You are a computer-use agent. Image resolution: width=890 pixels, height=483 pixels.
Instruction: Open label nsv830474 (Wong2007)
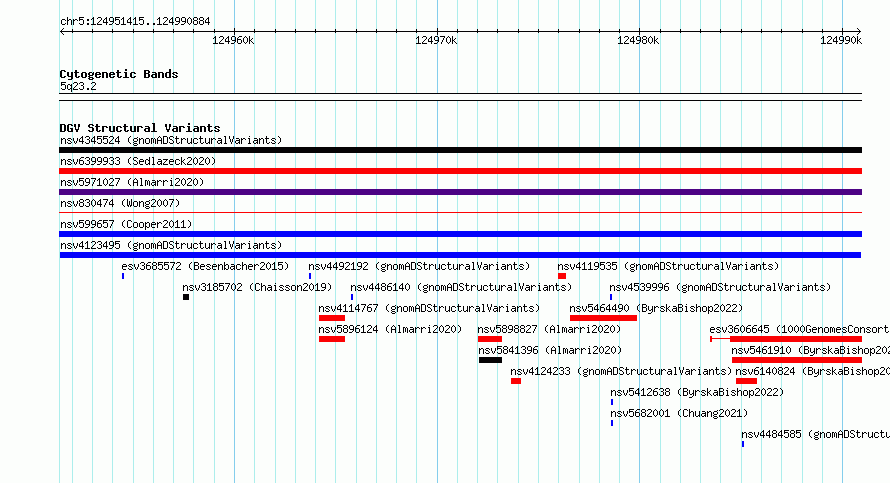coord(120,203)
